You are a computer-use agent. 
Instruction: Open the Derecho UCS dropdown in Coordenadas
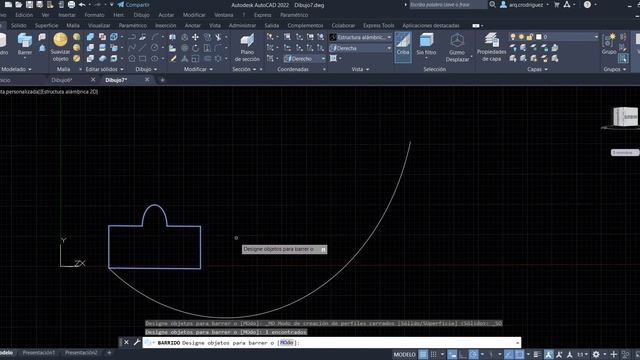[305, 59]
